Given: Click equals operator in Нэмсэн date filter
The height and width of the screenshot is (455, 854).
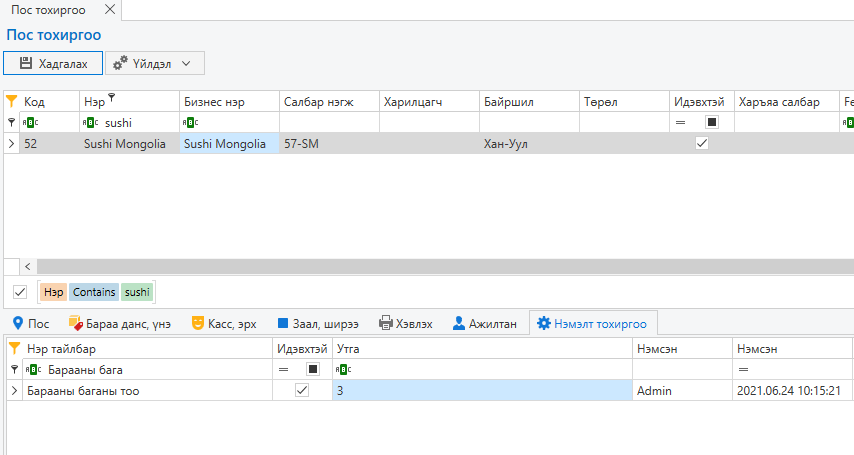Looking at the screenshot, I should 743,369.
